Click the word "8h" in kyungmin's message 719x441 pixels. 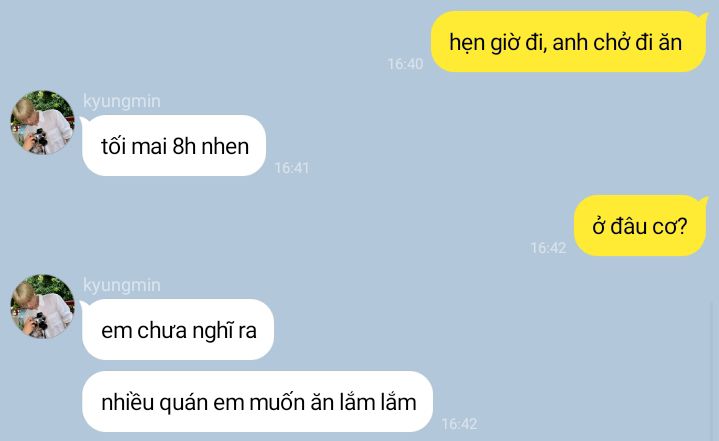click(184, 146)
